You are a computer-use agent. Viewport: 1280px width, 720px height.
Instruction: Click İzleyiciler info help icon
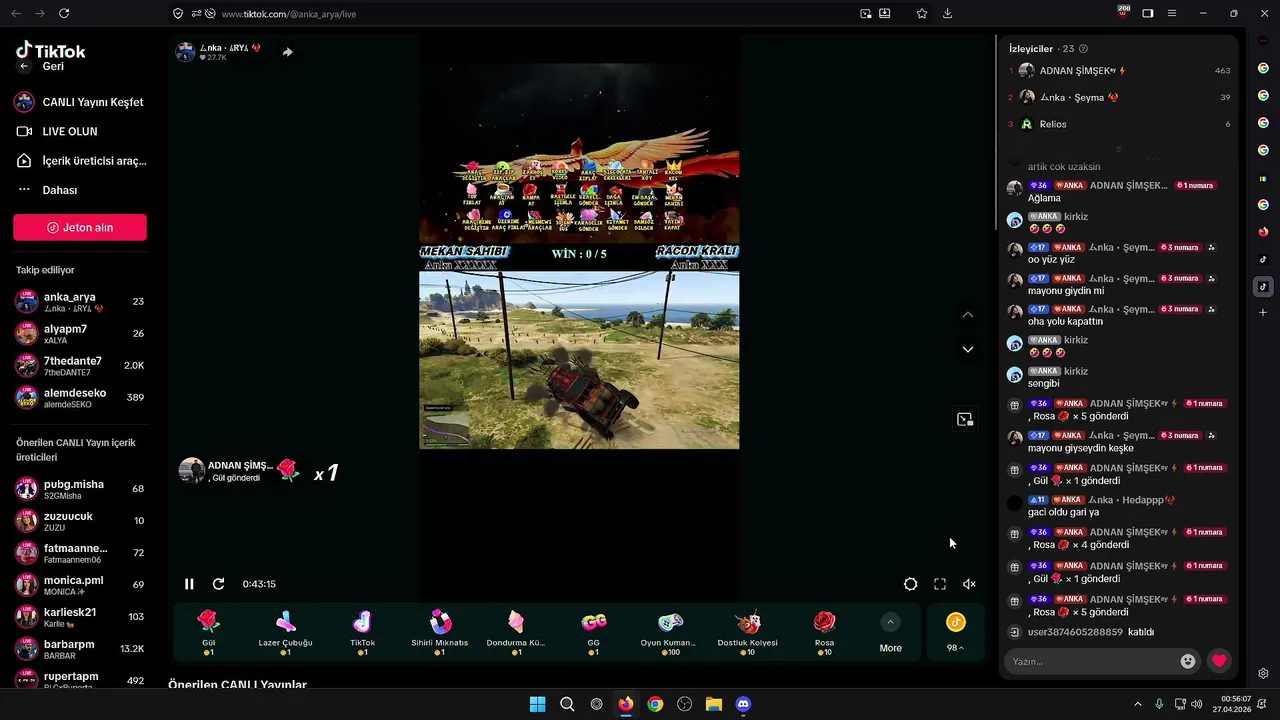pyautogui.click(x=1083, y=48)
